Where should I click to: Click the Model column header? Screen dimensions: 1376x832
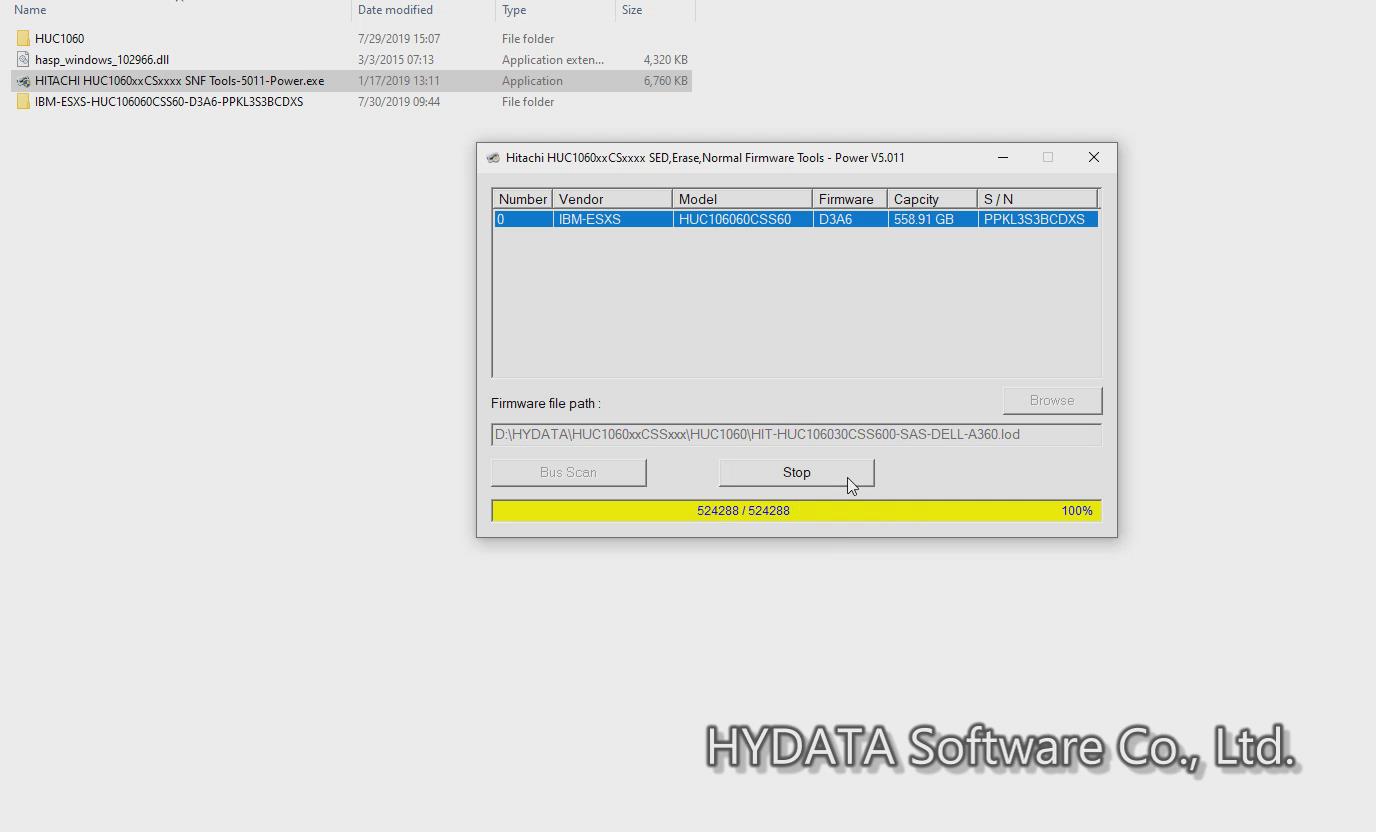point(742,199)
